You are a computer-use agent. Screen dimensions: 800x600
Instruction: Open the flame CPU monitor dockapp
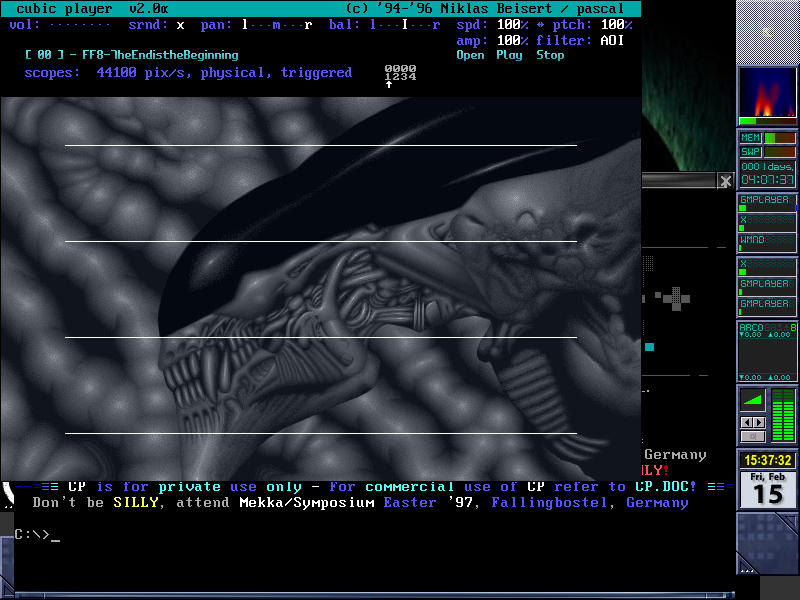click(767, 93)
